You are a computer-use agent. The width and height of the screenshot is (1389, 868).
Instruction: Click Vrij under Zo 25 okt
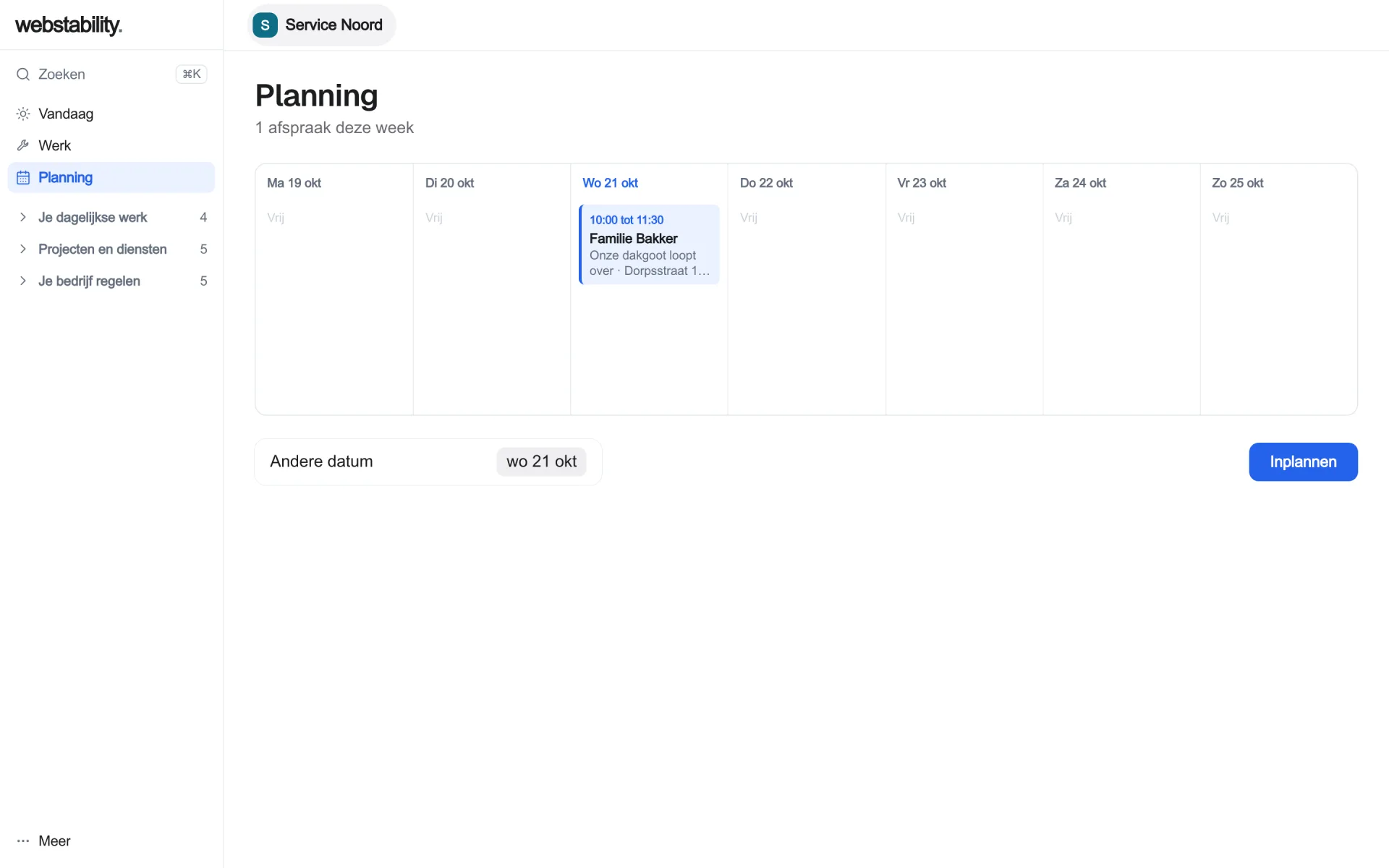(x=1220, y=218)
